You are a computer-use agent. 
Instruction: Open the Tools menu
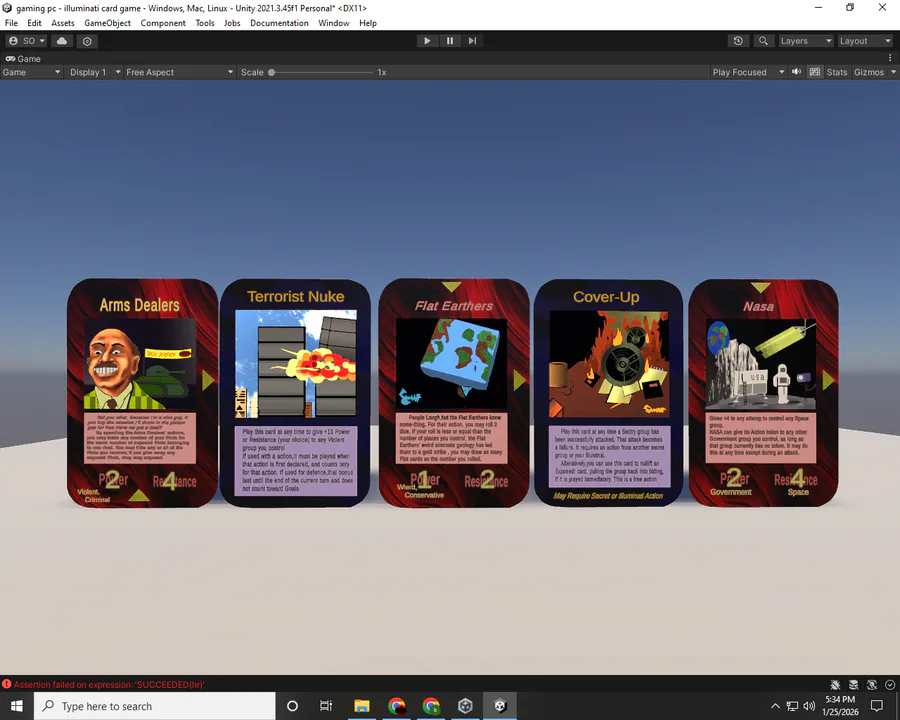tap(205, 23)
